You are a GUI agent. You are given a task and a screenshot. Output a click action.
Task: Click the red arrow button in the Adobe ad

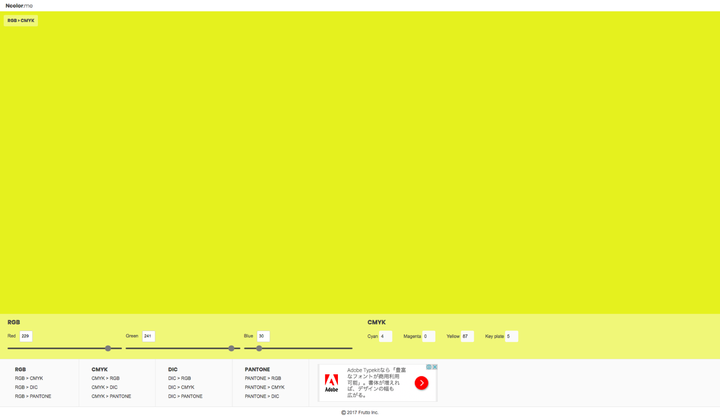[x=421, y=383]
